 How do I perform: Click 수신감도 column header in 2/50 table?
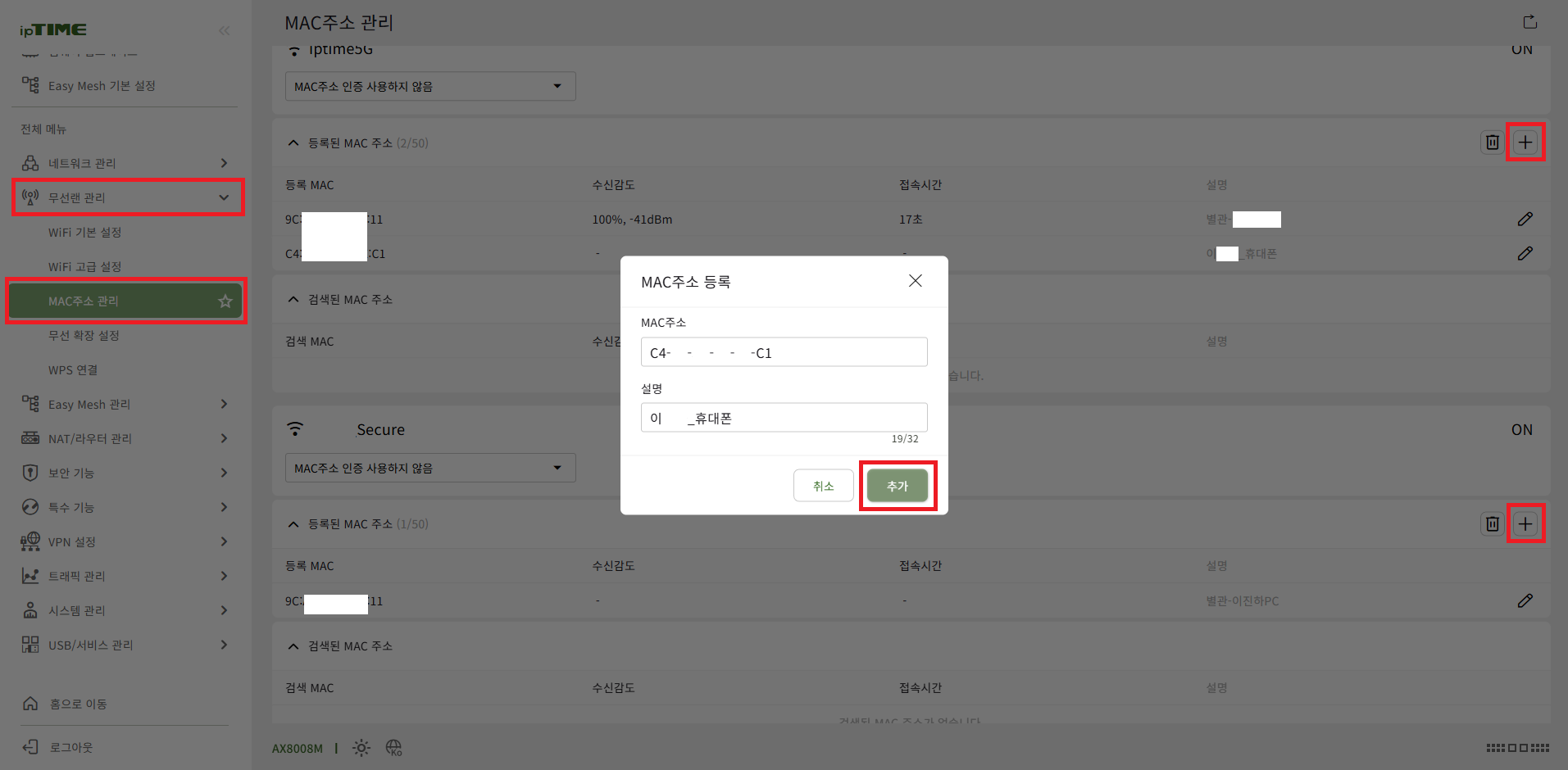(613, 185)
